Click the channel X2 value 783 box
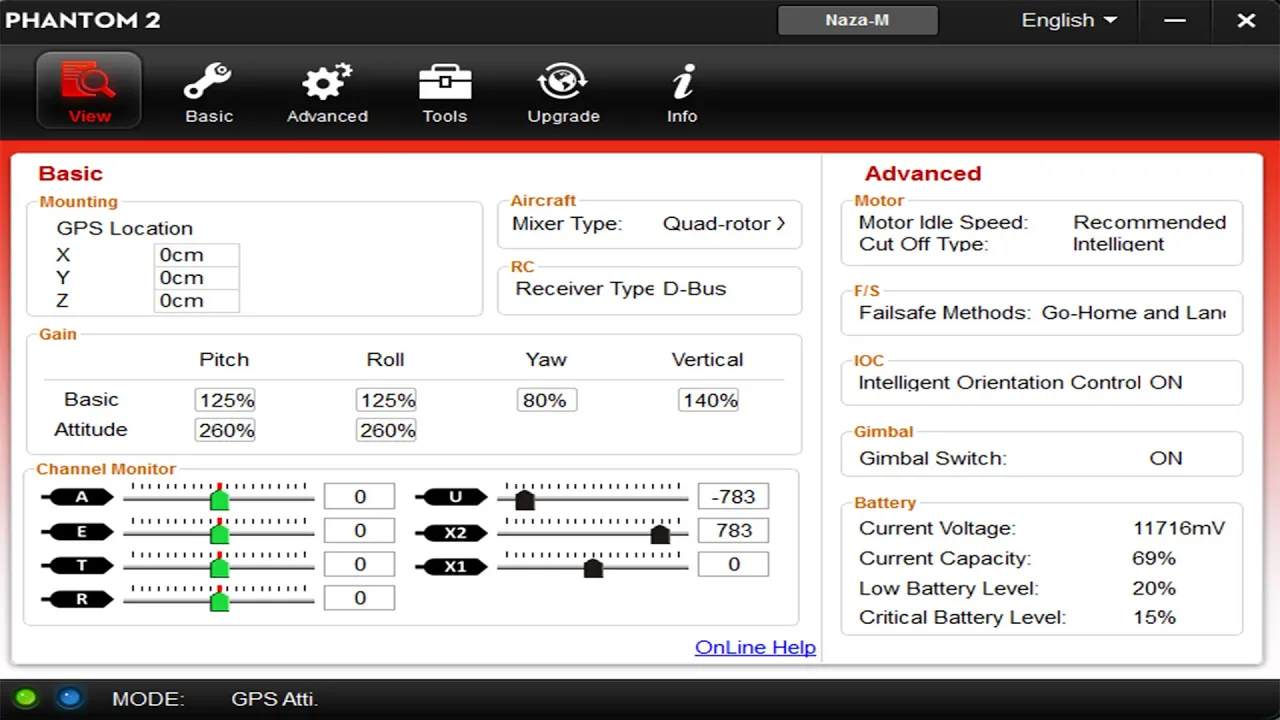1280x720 pixels. point(733,531)
